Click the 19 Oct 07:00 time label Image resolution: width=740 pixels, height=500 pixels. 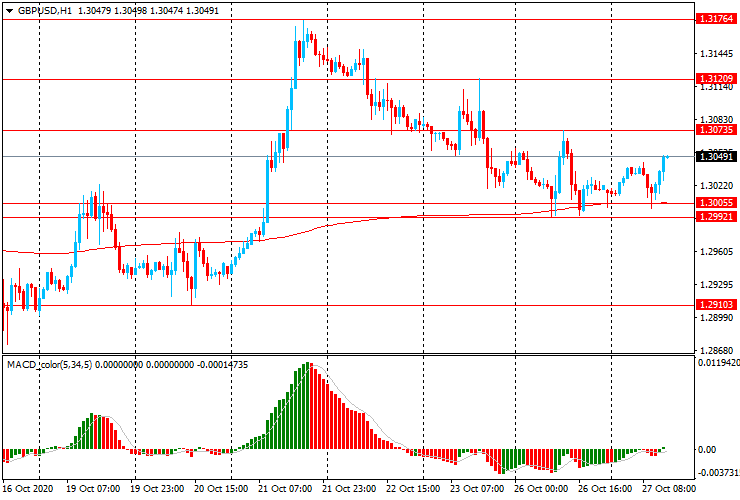93,489
